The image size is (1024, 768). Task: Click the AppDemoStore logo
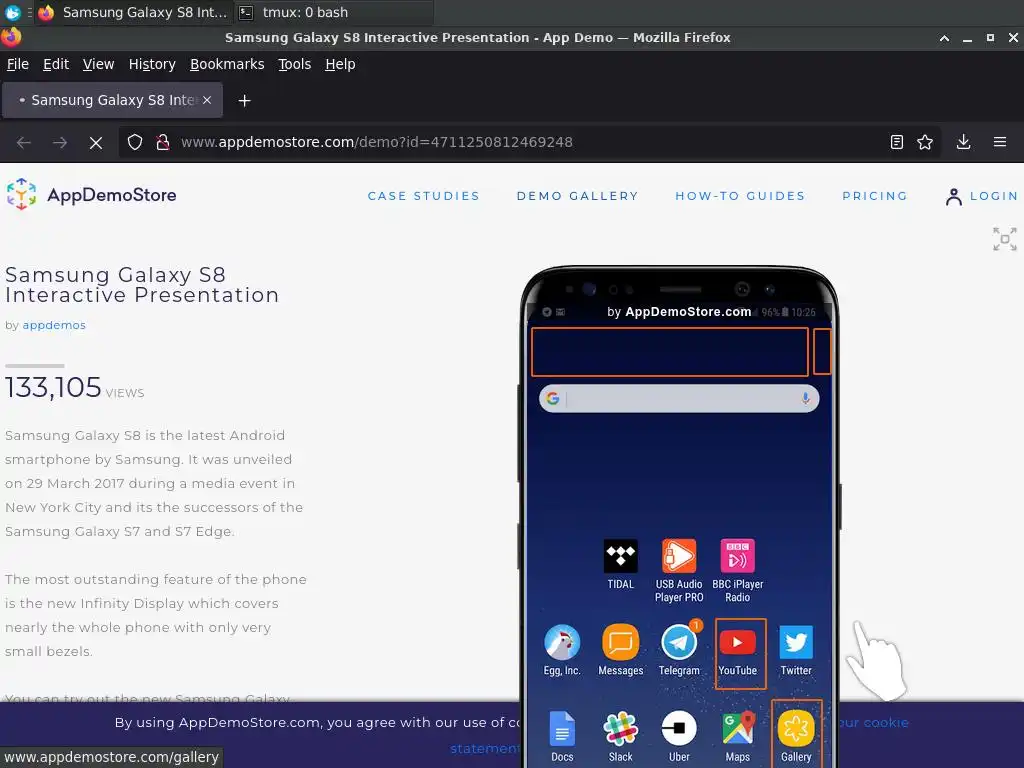91,195
